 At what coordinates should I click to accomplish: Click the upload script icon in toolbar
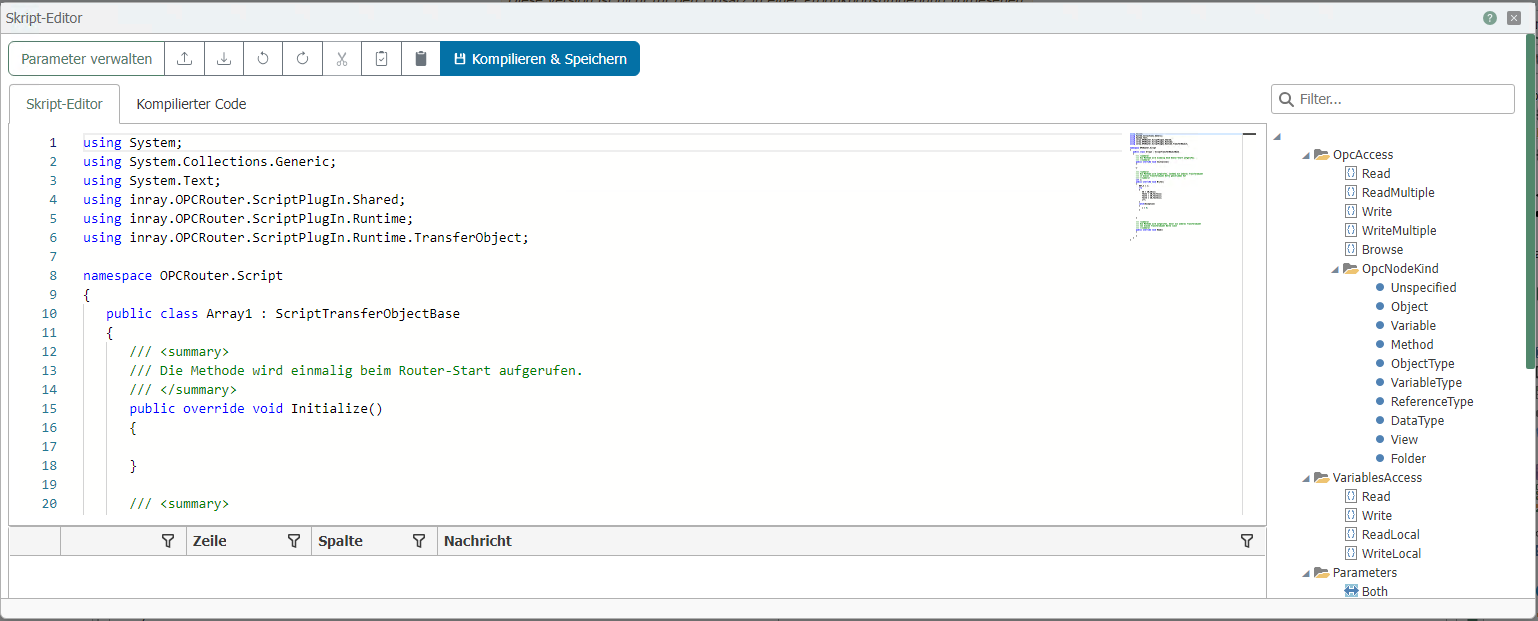pos(184,59)
